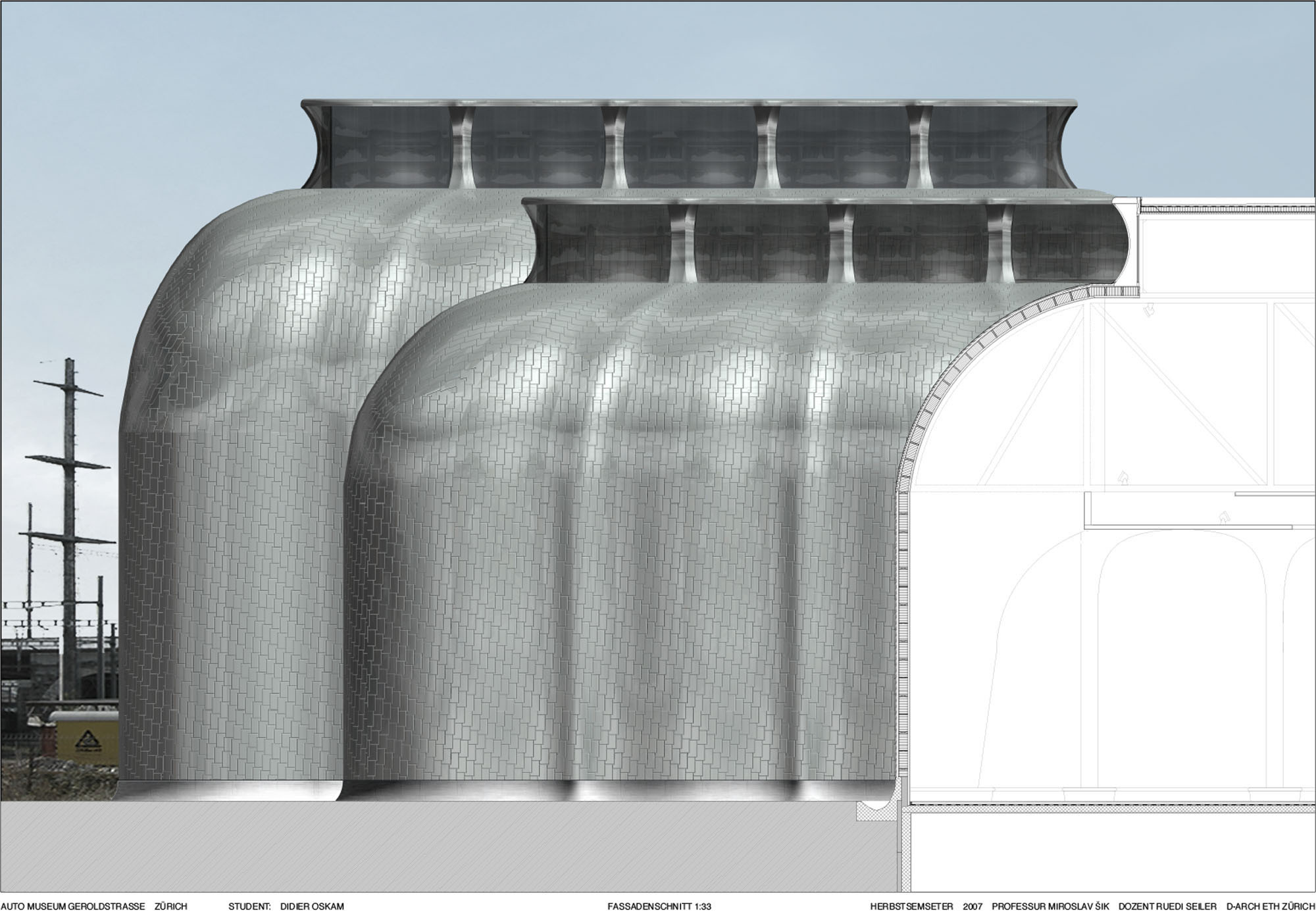Click the label 'STUDENT:'

click(x=250, y=906)
